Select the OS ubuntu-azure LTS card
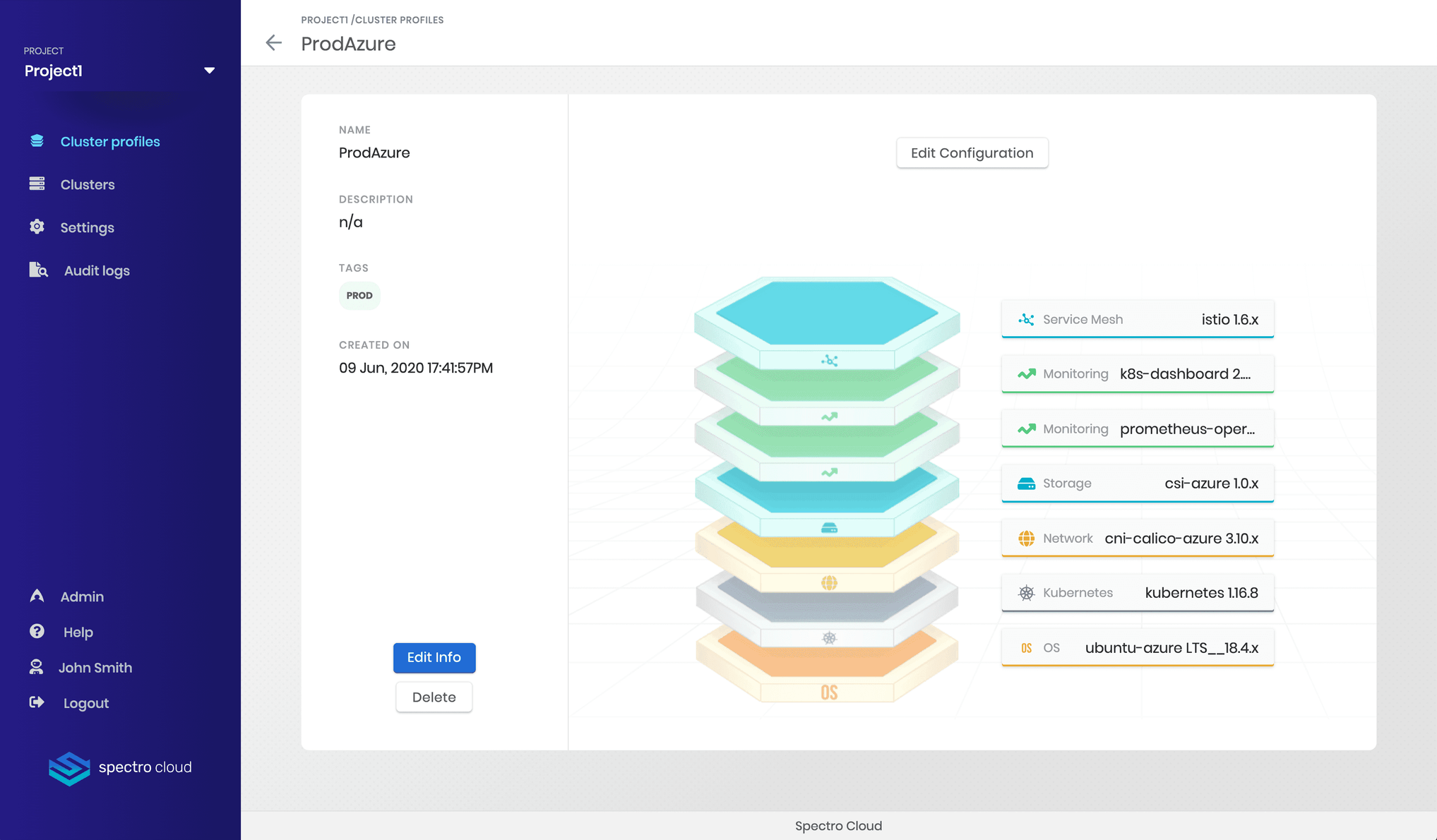This screenshot has width=1437, height=840. tap(1138, 648)
